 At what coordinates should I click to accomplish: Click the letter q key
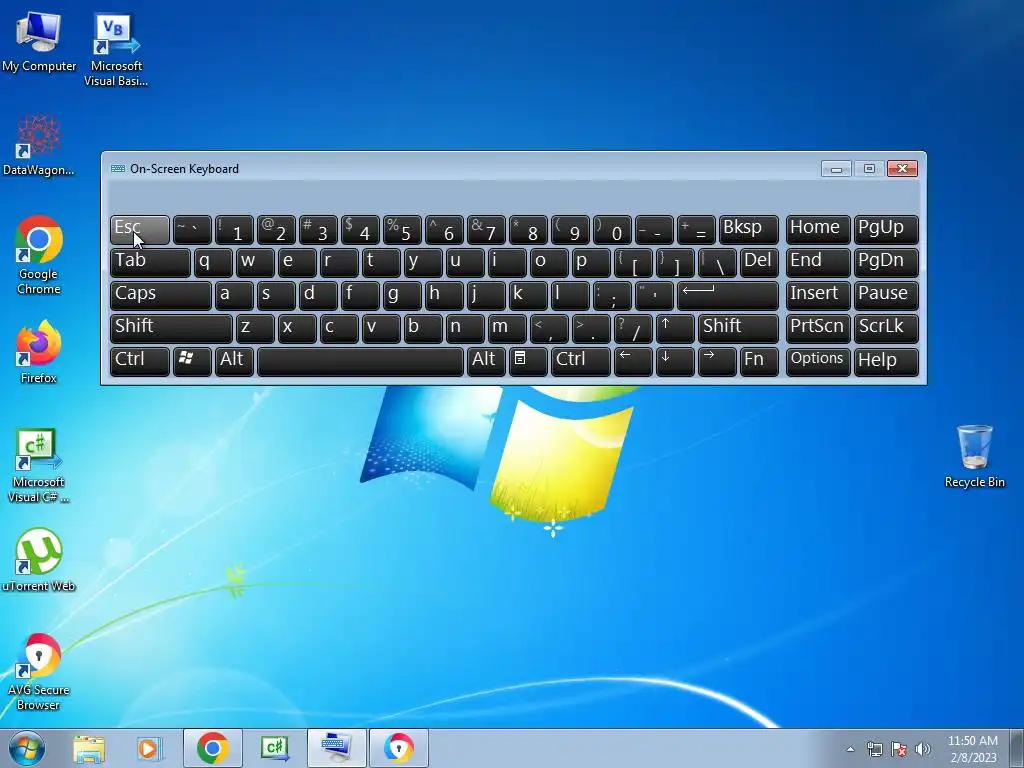click(x=213, y=263)
